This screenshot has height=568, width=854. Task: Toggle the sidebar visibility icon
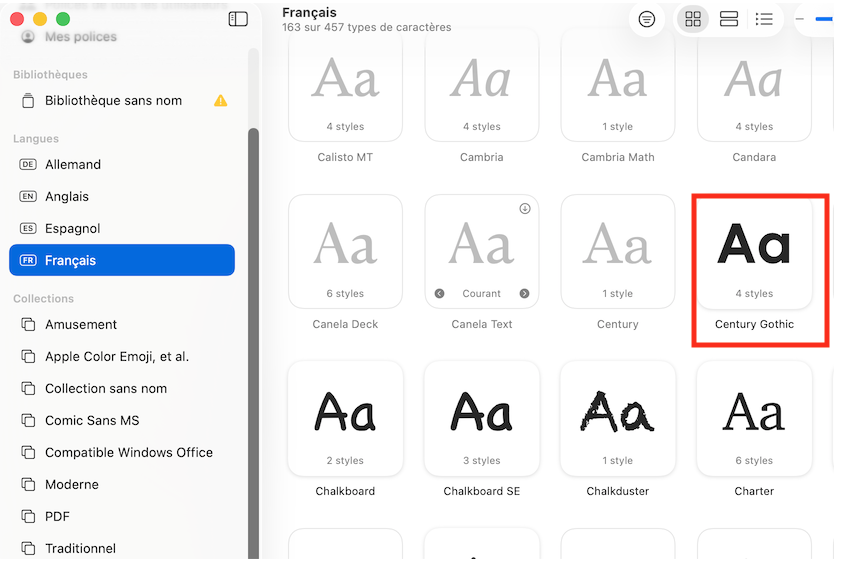tap(238, 19)
